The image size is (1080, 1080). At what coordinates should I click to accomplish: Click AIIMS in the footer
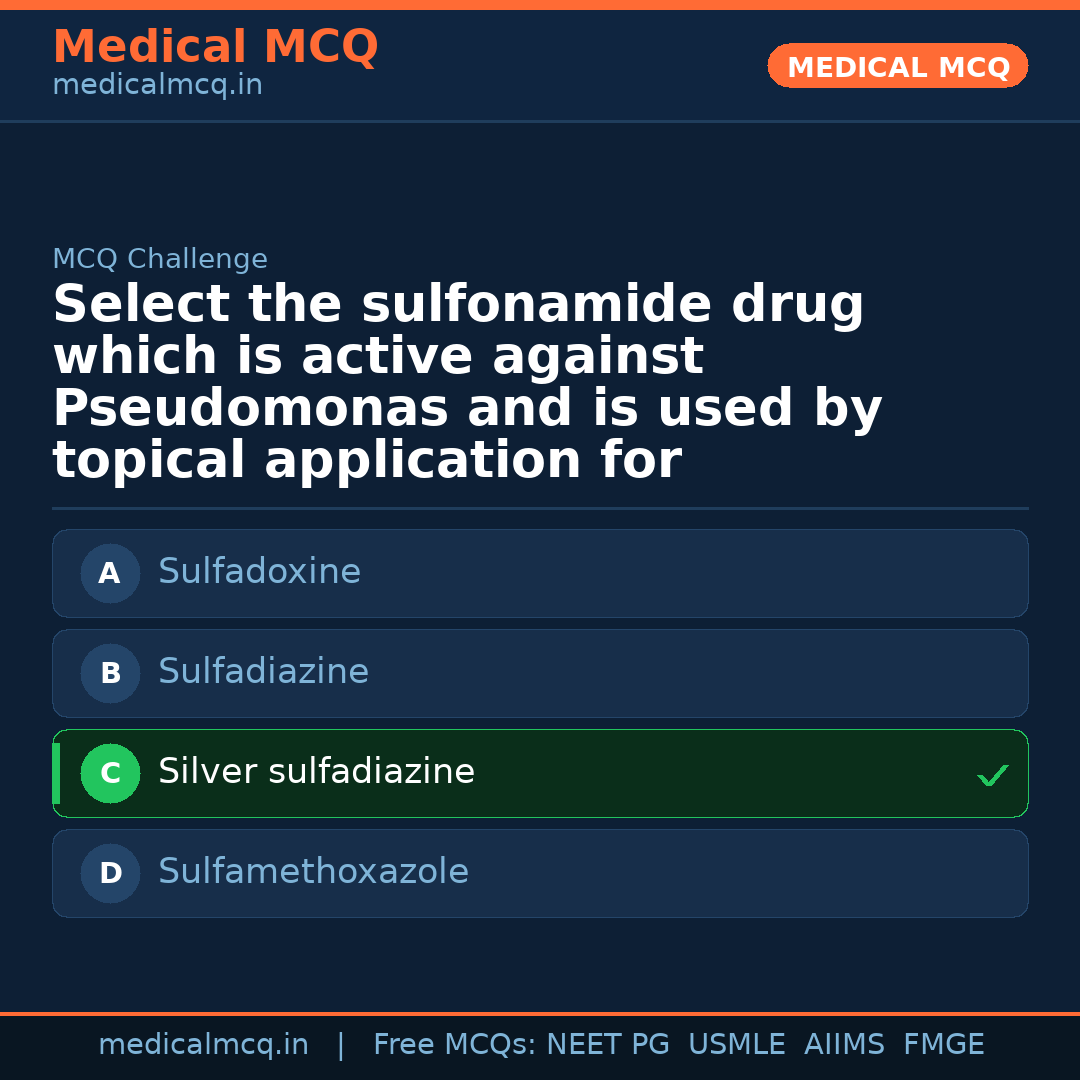pyautogui.click(x=844, y=1045)
